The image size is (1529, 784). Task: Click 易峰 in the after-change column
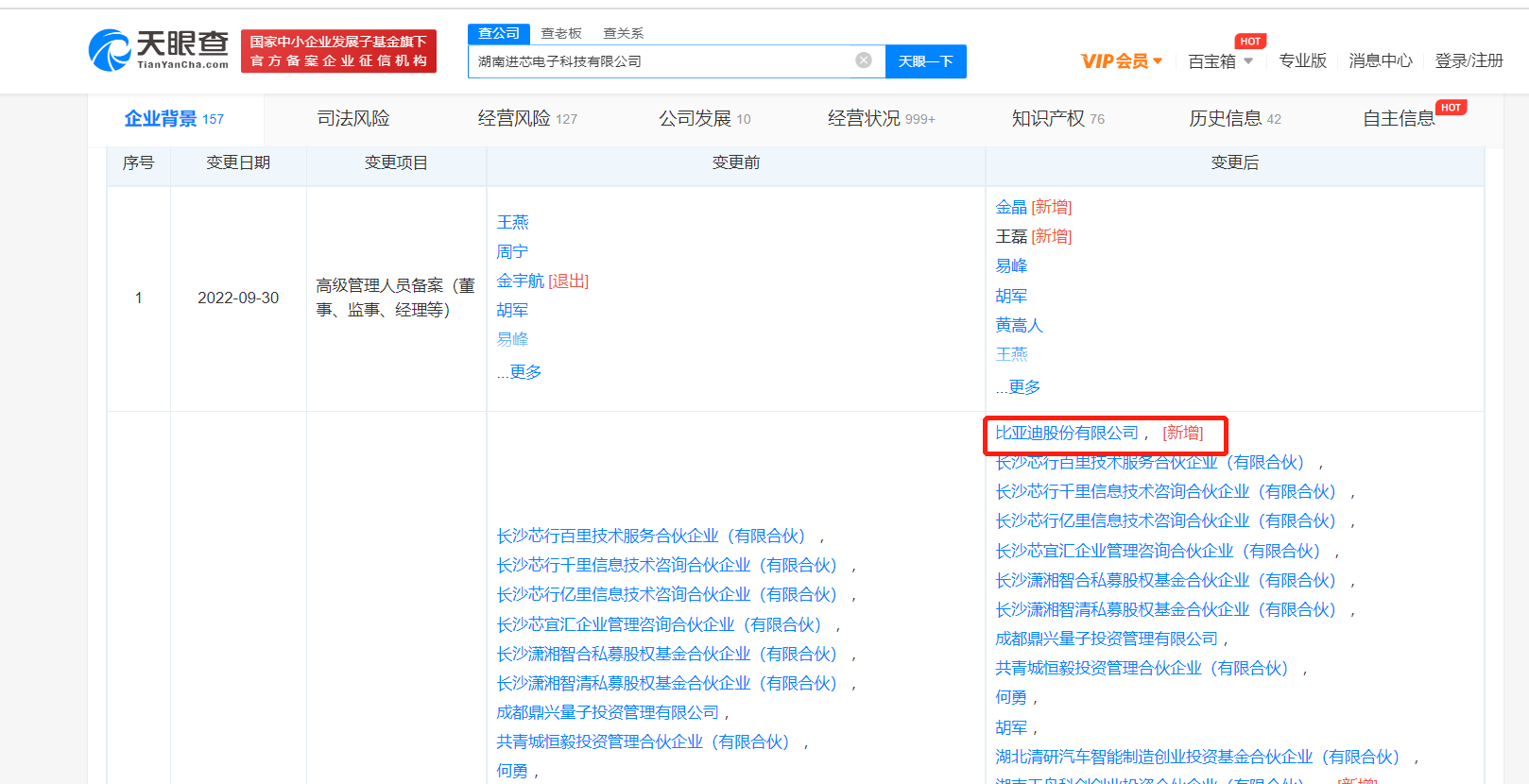point(1011,265)
